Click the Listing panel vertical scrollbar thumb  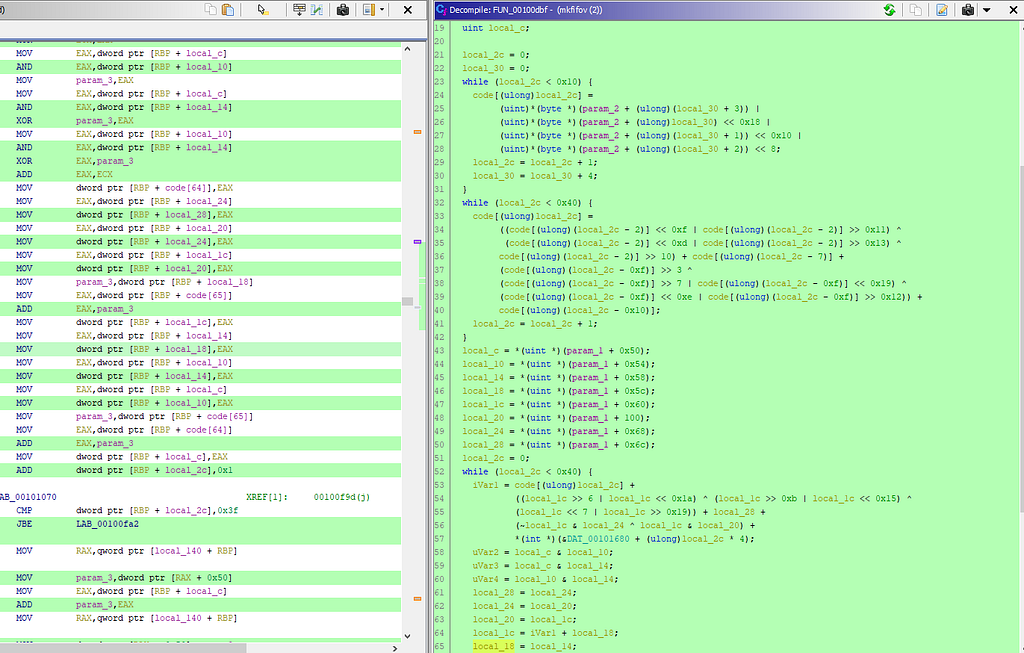(408, 302)
